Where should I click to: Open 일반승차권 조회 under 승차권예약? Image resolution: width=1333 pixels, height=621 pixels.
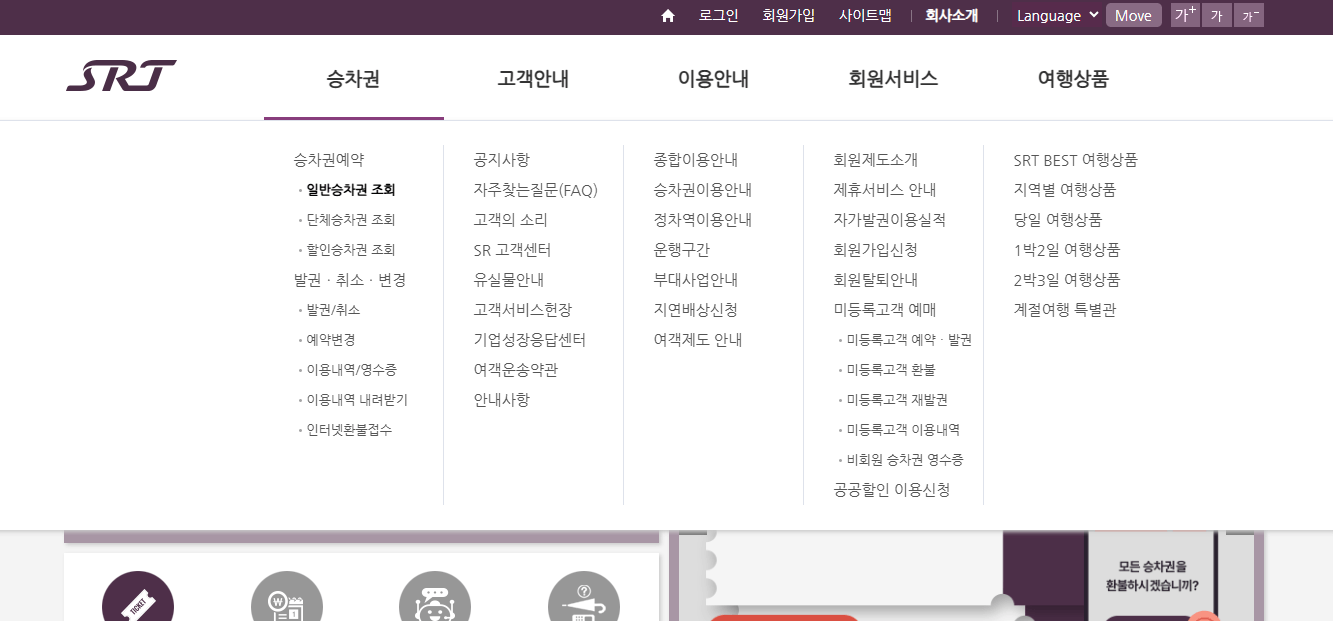(352, 189)
